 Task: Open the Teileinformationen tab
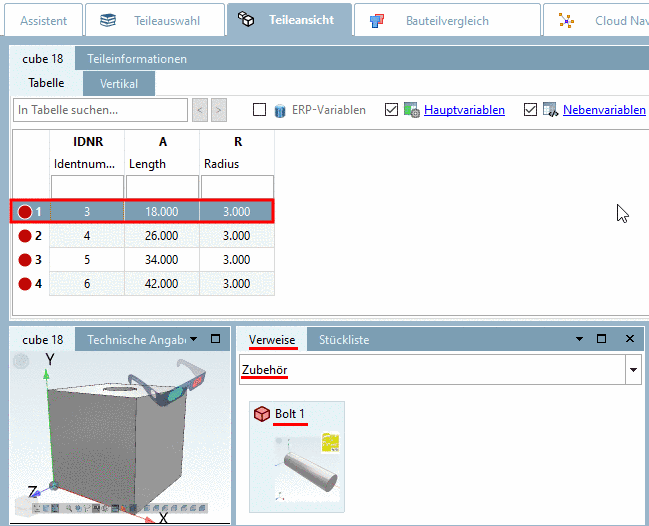137,59
